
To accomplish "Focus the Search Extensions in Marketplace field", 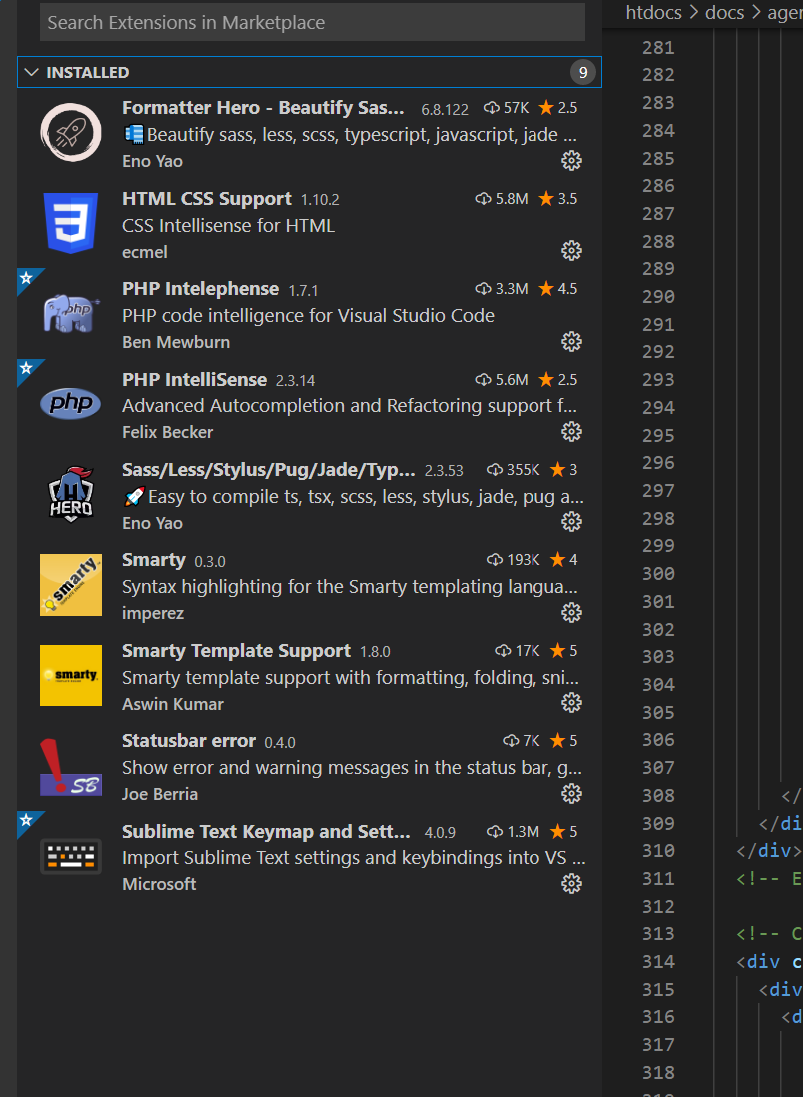I will click(312, 22).
